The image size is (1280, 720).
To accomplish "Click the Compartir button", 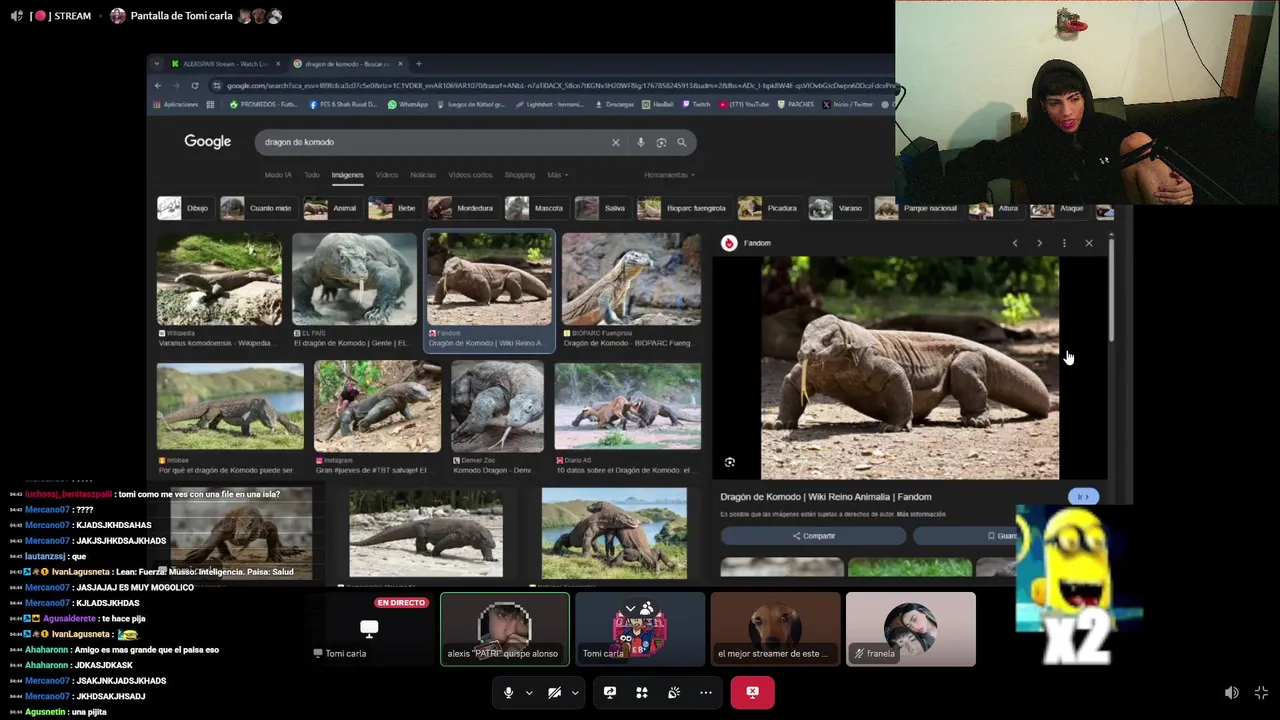I will 813,536.
